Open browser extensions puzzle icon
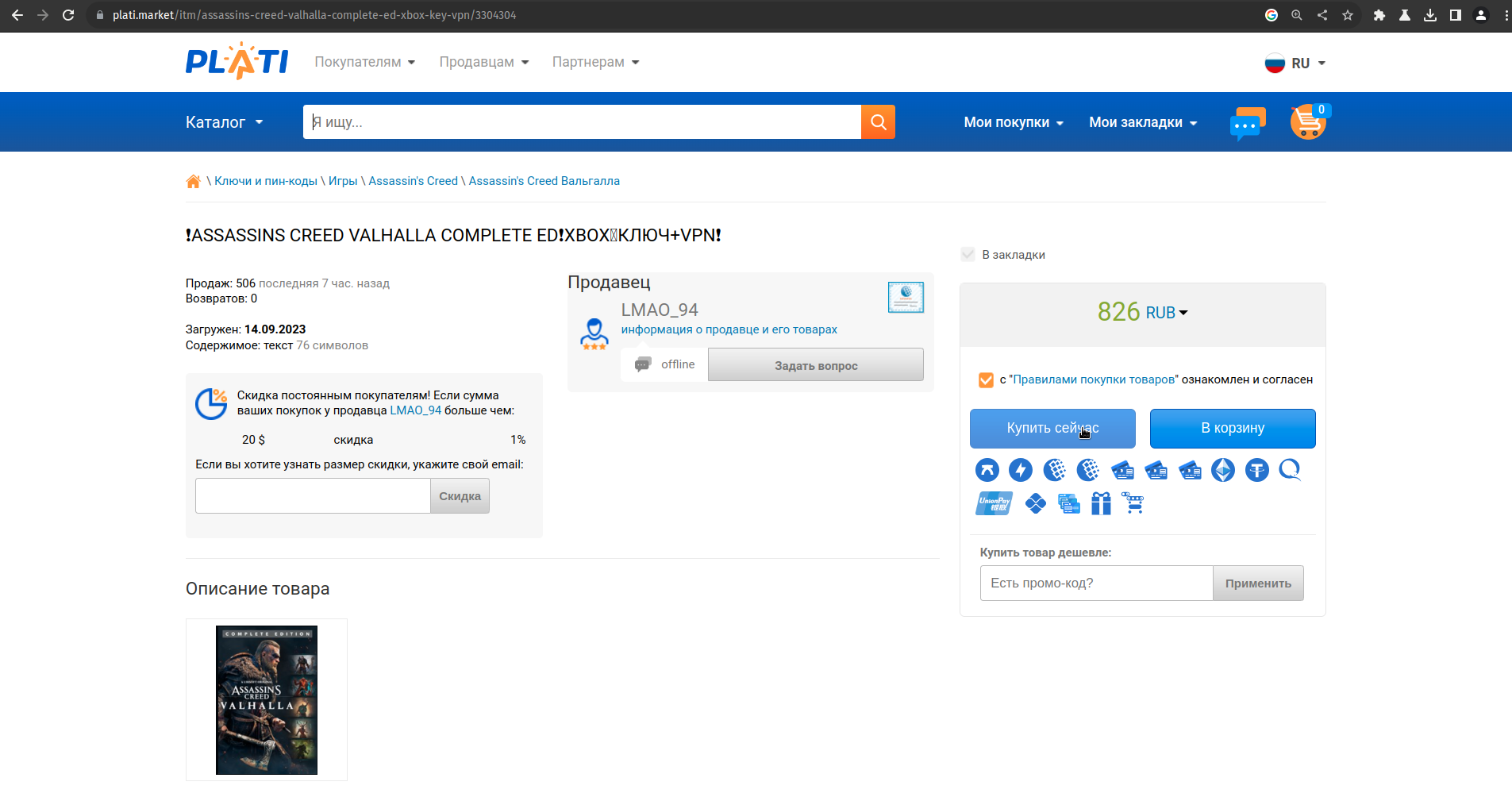This screenshot has width=1512, height=801. coord(1379,15)
